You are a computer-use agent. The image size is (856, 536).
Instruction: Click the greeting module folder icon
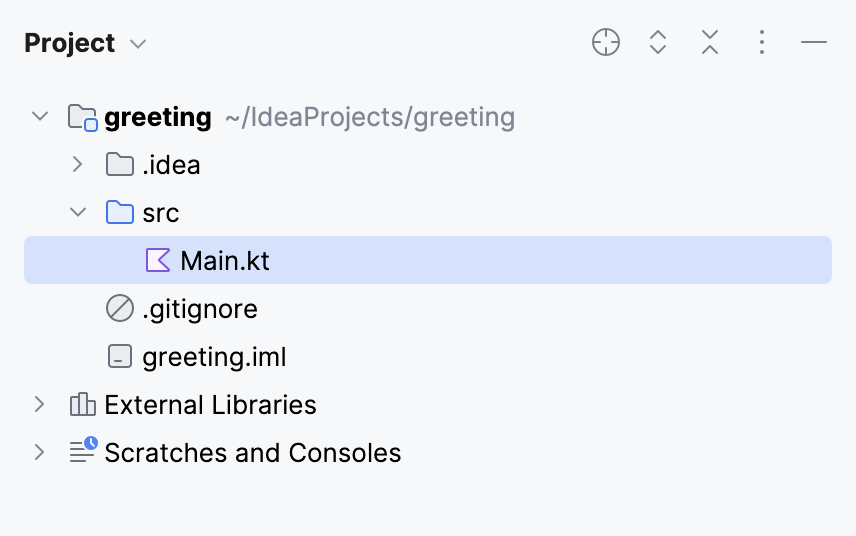tap(82, 118)
